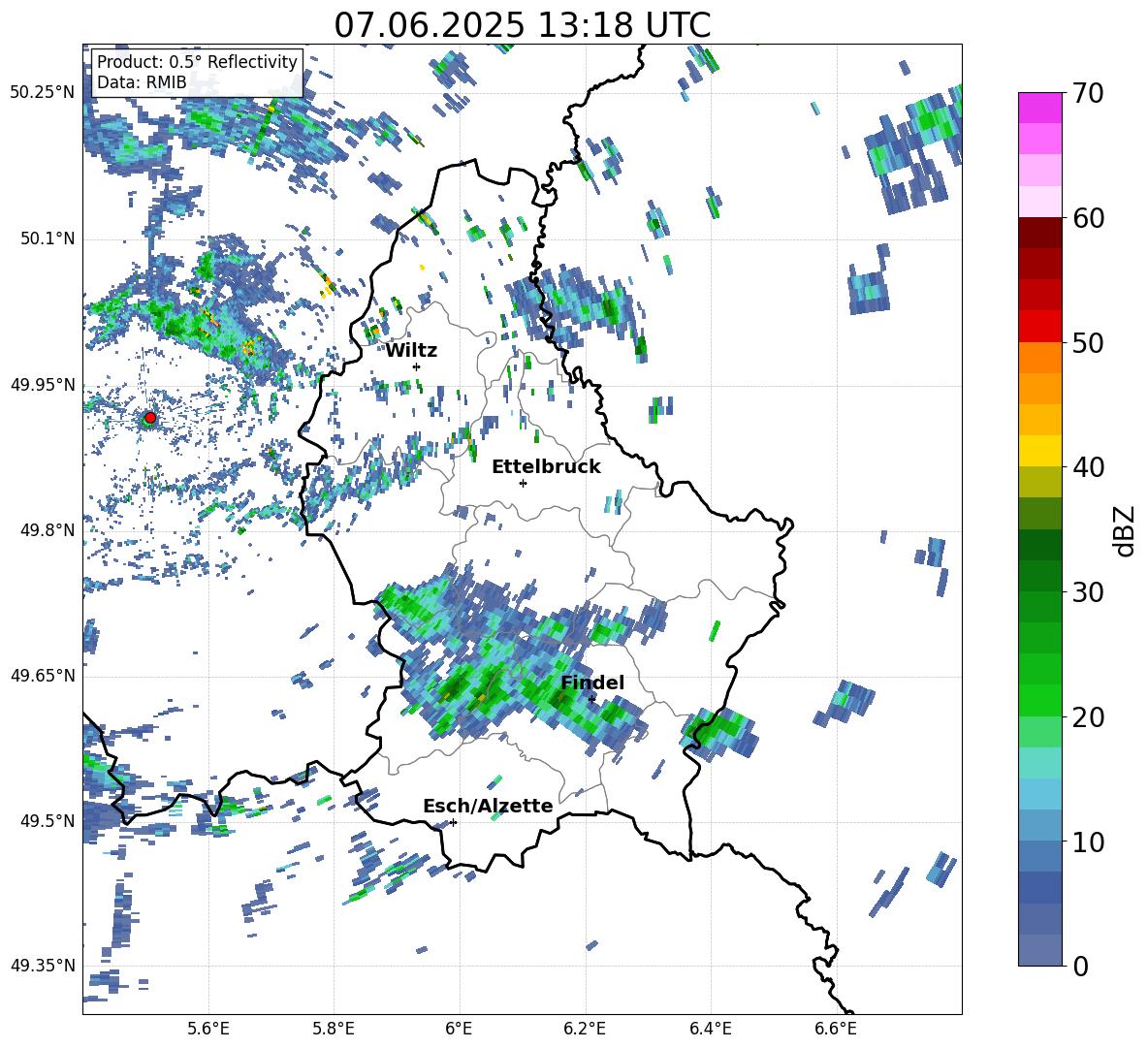Click the 0 dBZ colorbar tick label

(x=1080, y=966)
